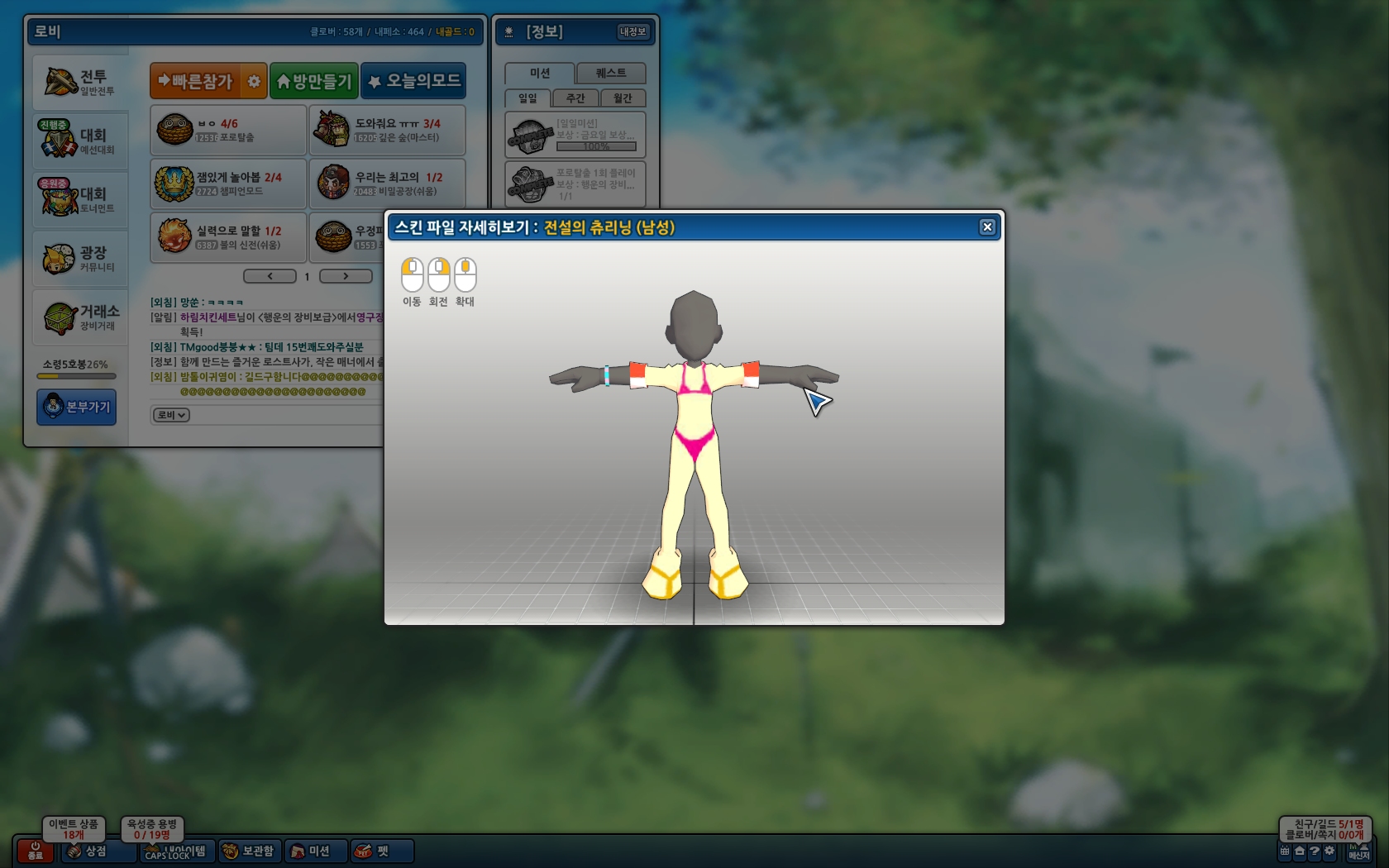Click the 빠른참가 quick join button

pos(197,81)
